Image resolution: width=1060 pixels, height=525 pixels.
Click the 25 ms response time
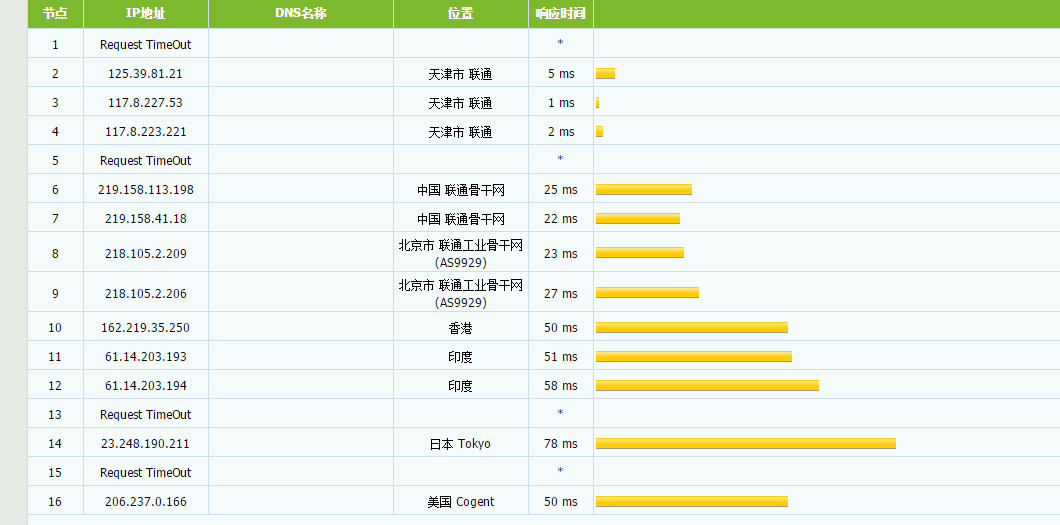[561, 190]
